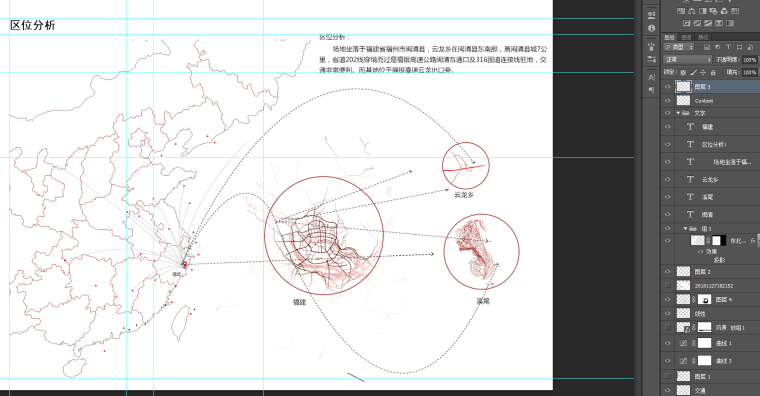This screenshot has width=760, height=396.
Task: Click the lock transparent pixels icon
Action: tap(683, 72)
